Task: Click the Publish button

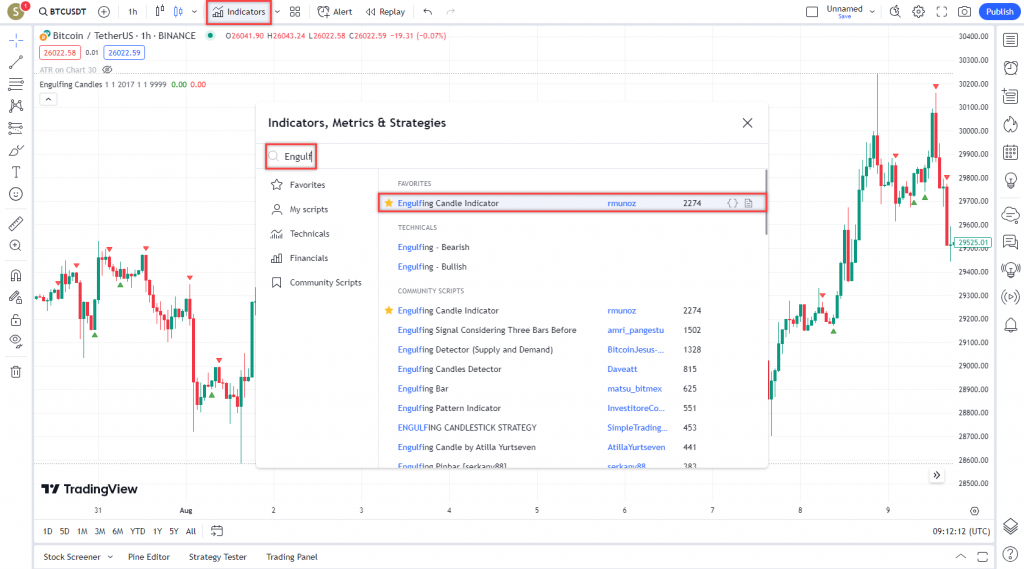Action: click(x=999, y=12)
